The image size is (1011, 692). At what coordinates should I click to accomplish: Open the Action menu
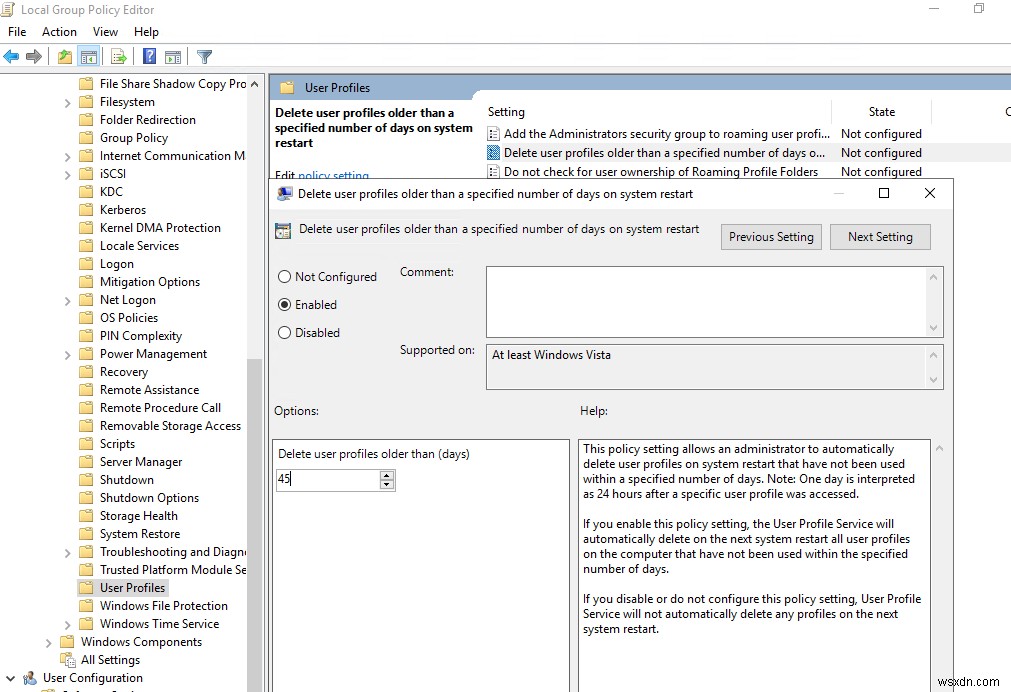click(x=59, y=31)
